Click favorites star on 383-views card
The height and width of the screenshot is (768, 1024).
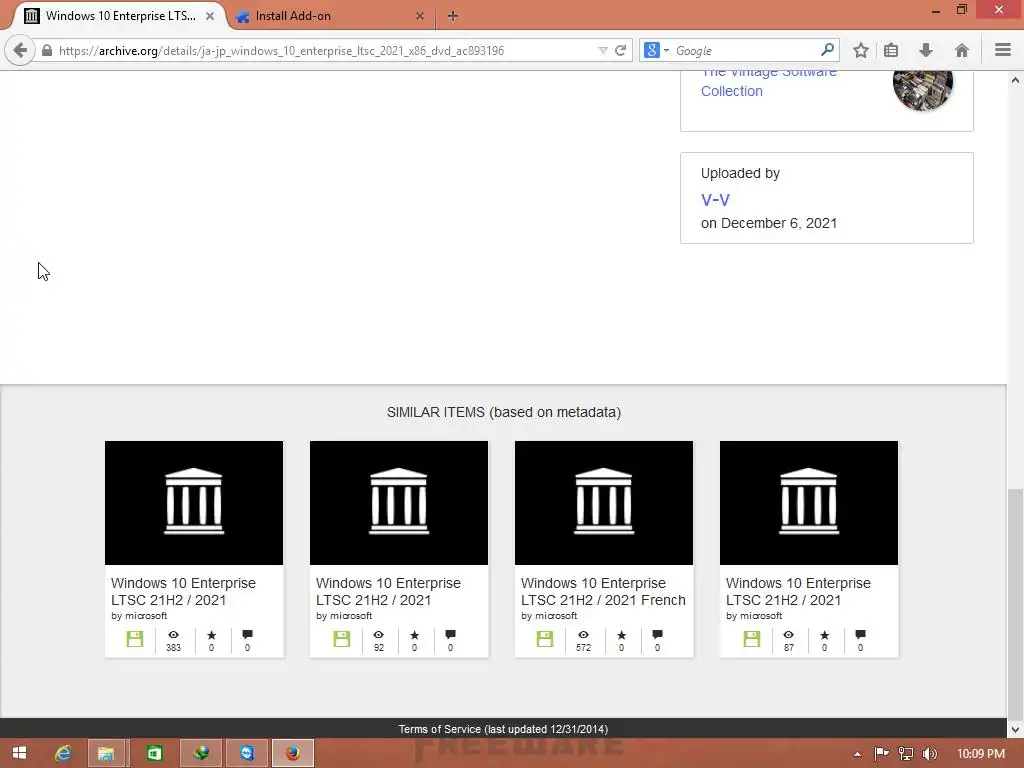tap(211, 635)
